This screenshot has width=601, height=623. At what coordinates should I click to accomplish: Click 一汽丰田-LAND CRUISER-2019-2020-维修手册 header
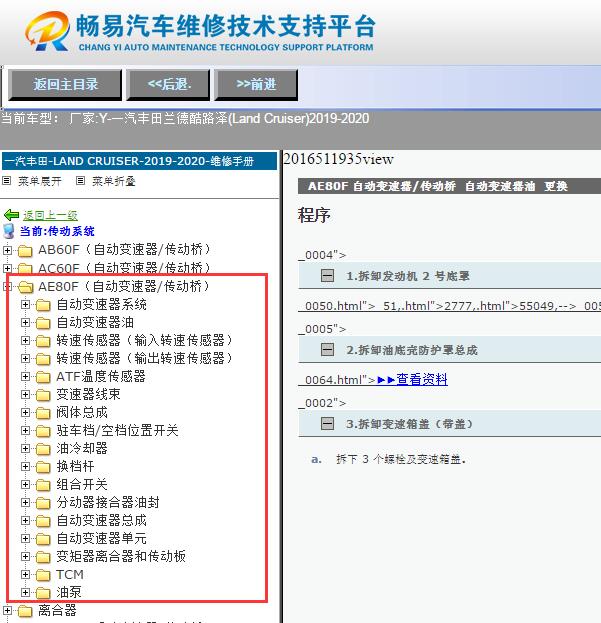139,161
